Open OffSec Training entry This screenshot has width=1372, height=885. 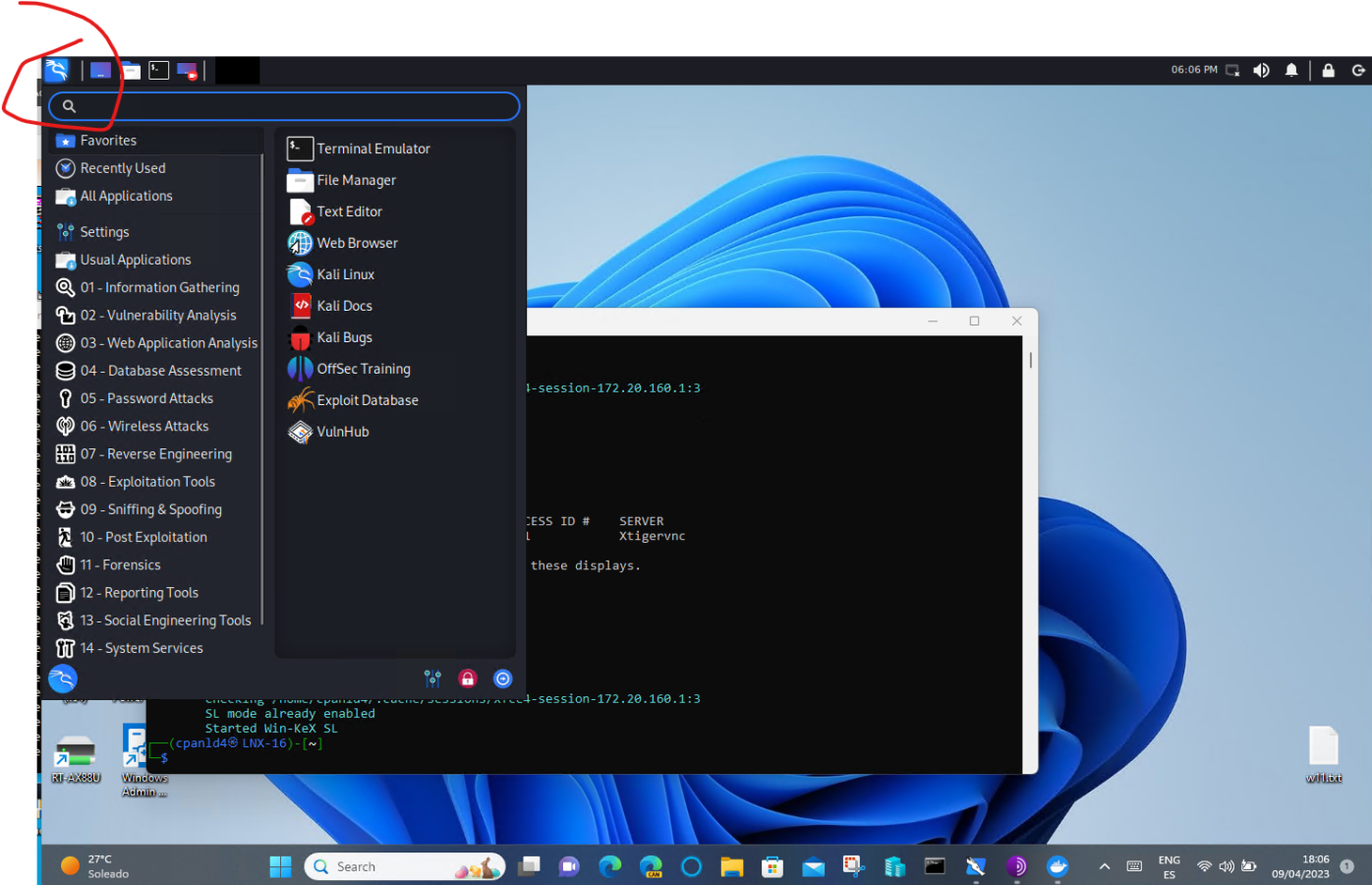tap(395, 369)
